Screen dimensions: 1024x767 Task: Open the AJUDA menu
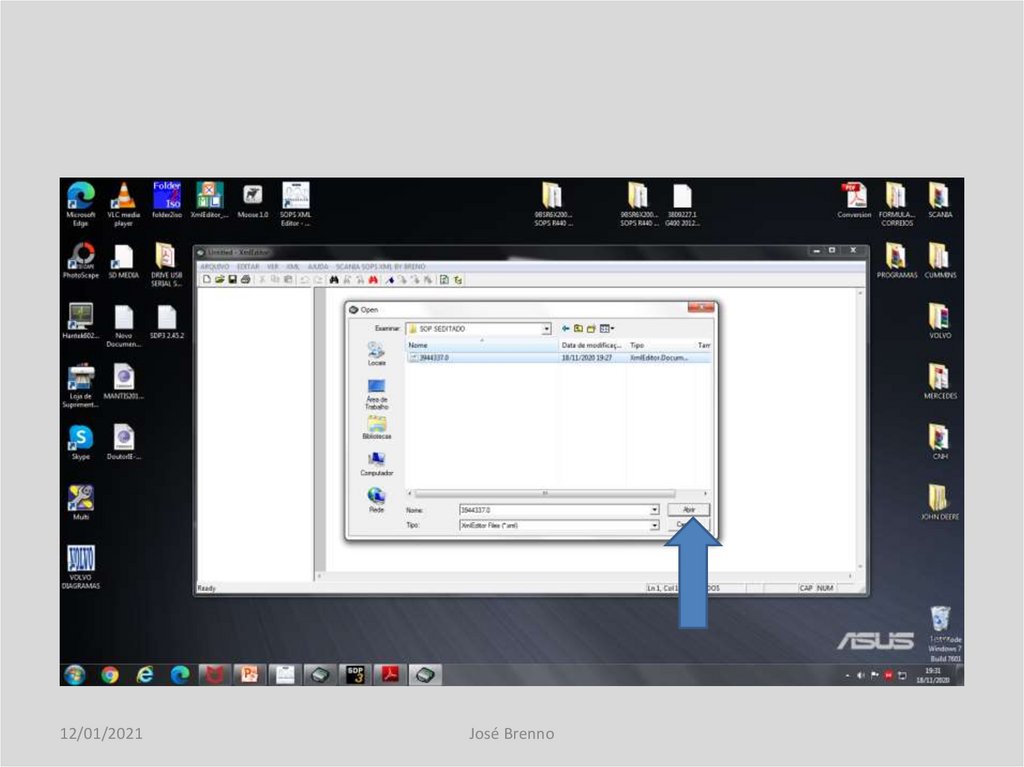[318, 267]
